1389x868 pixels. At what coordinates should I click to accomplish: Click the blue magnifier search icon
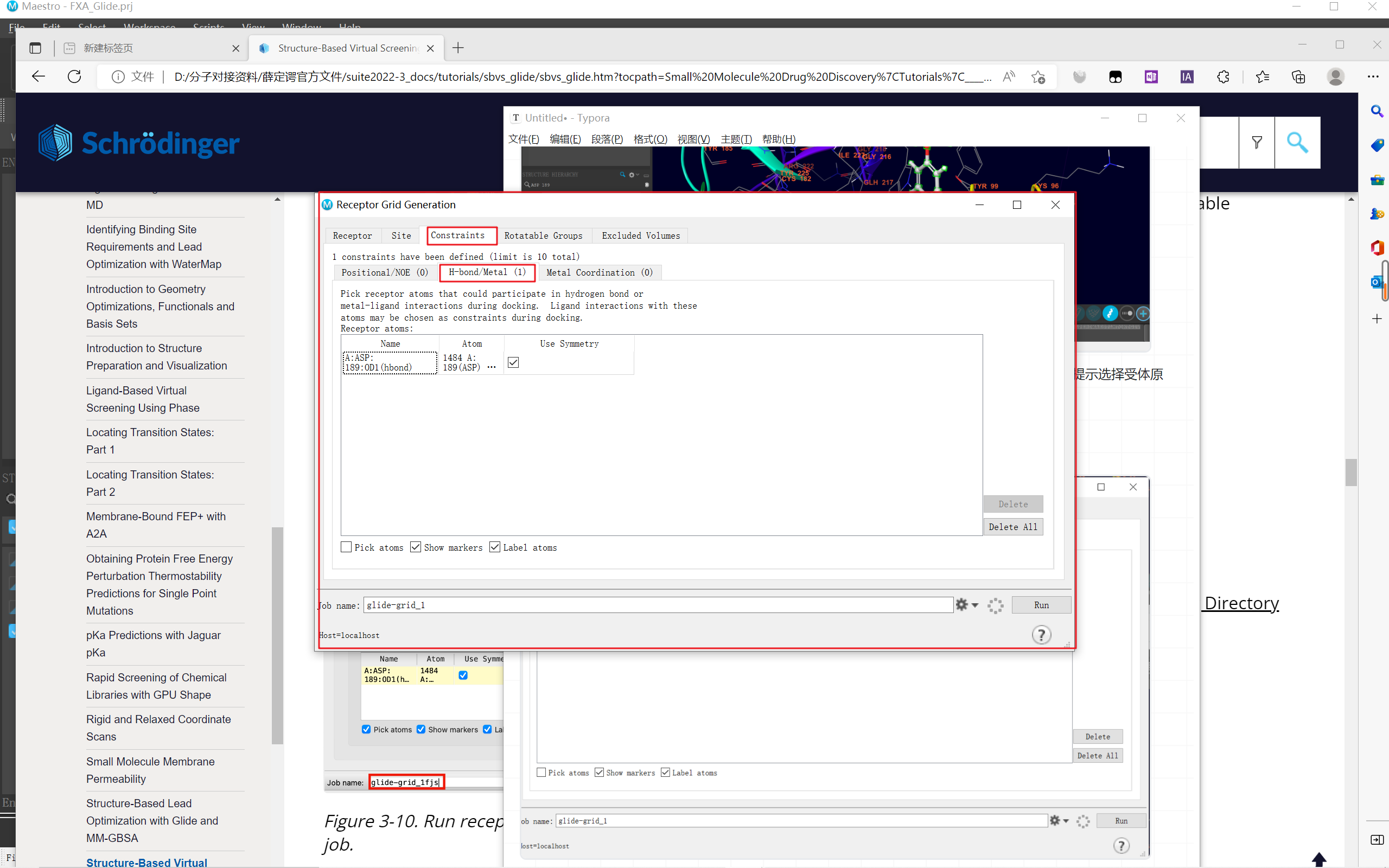click(1297, 142)
